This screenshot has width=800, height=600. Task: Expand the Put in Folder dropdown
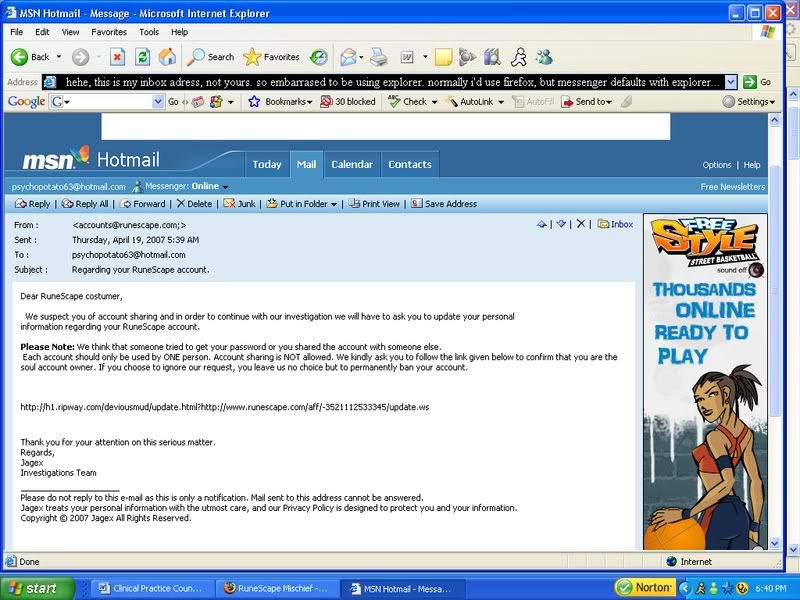point(334,205)
